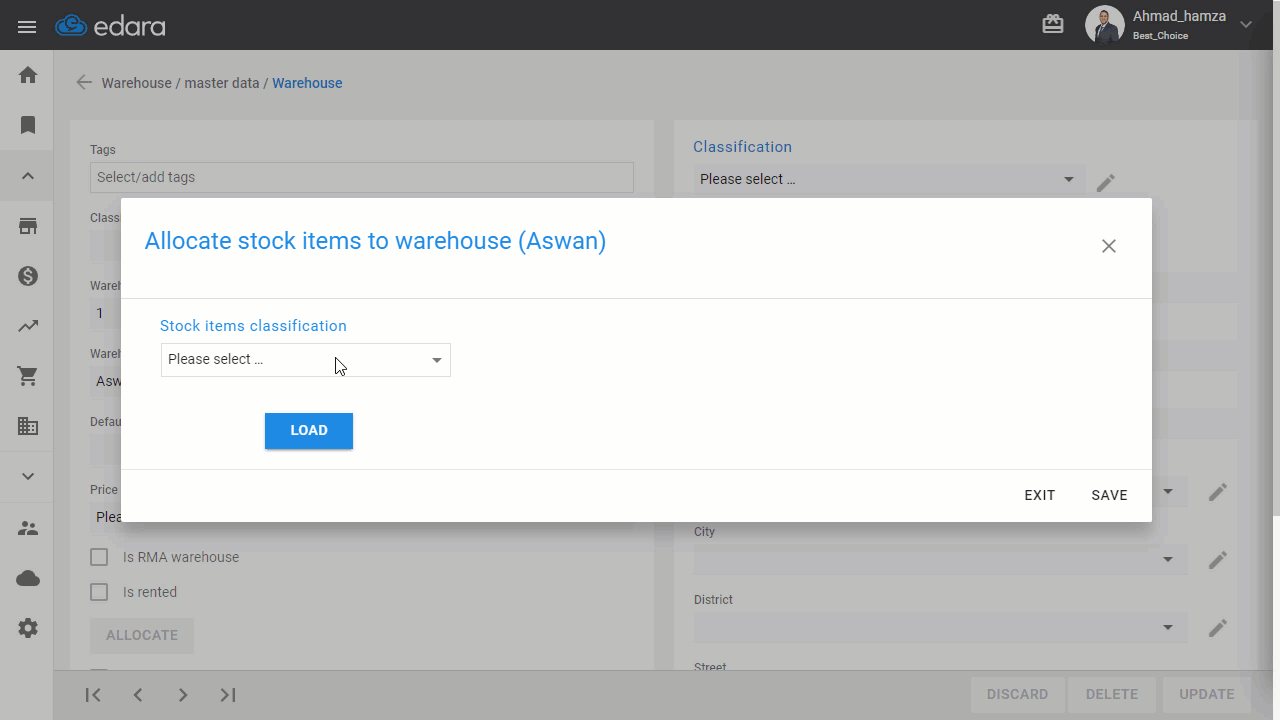The image size is (1280, 720).
Task: Go to next record
Action: (x=183, y=695)
